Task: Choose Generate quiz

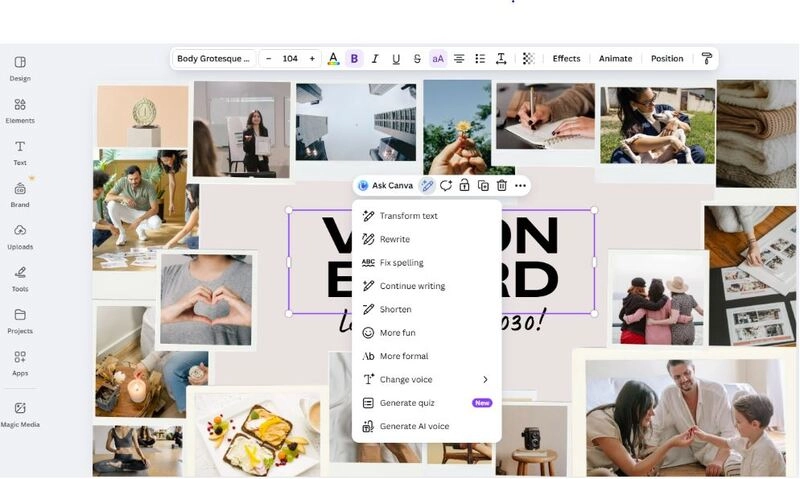Action: click(x=427, y=403)
